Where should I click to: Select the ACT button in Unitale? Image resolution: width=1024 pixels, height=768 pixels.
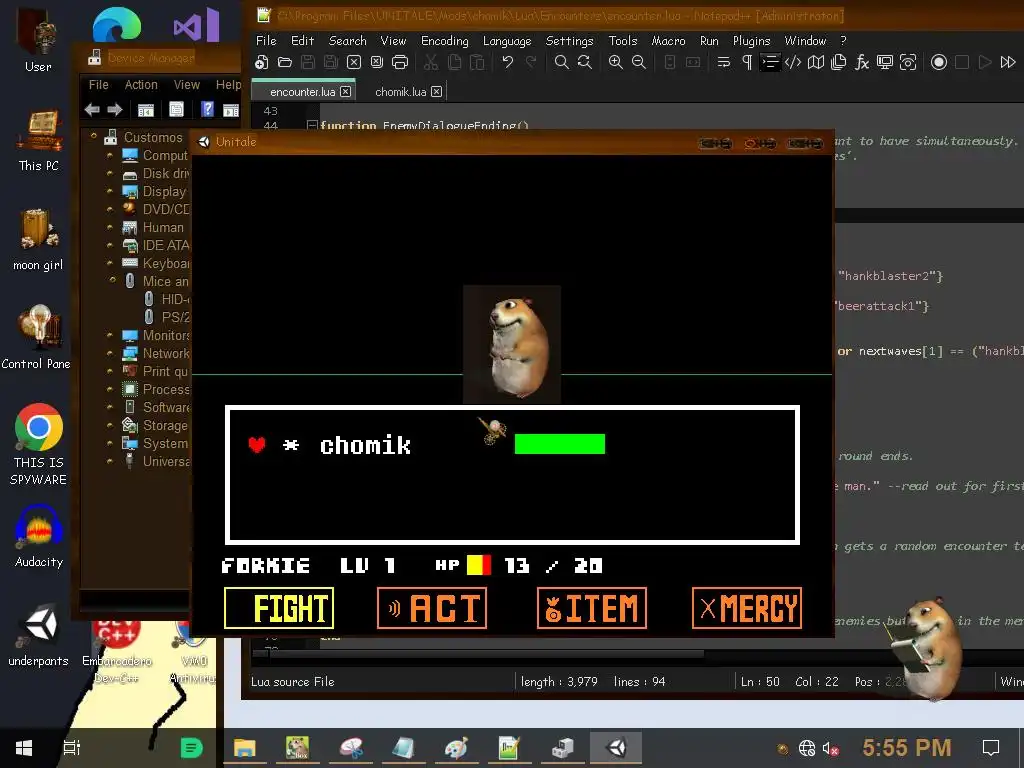click(x=432, y=608)
